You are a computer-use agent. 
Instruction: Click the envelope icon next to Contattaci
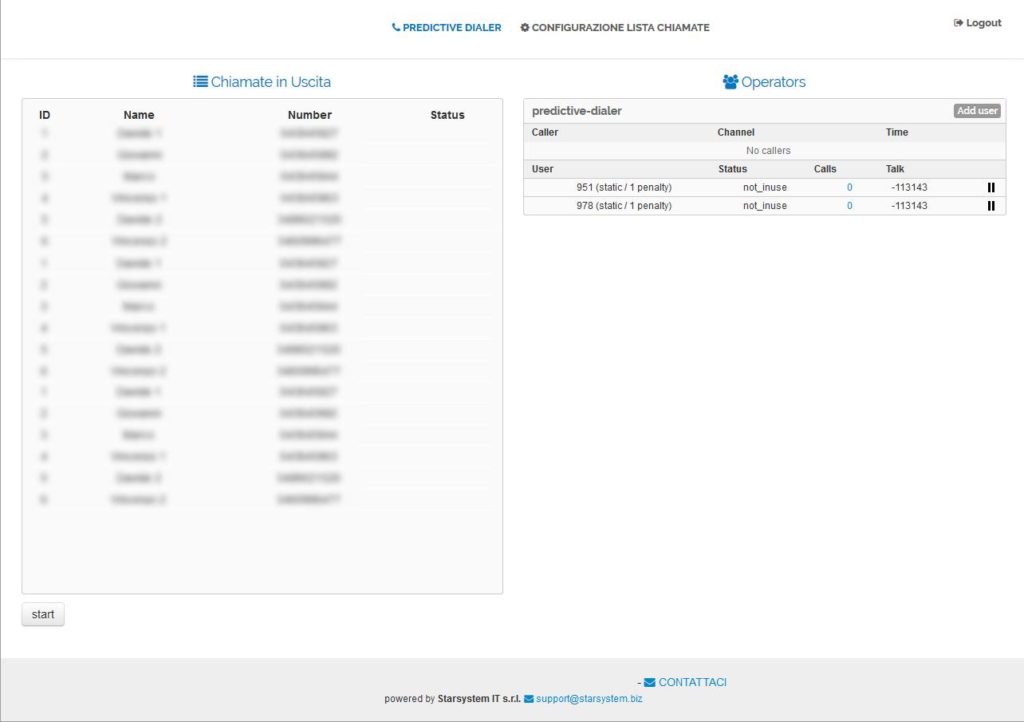pos(650,682)
